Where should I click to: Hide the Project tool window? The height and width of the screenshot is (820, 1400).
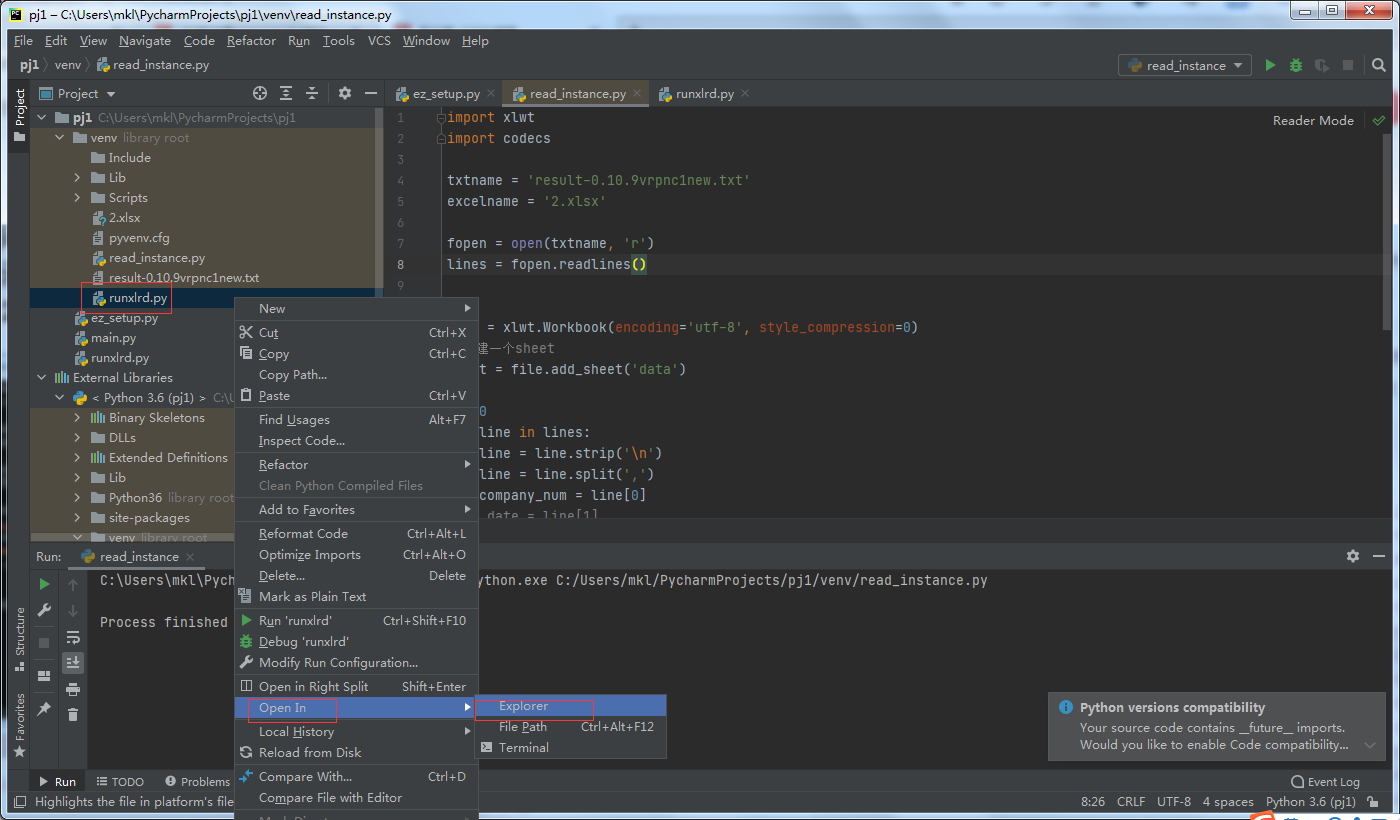click(x=370, y=93)
